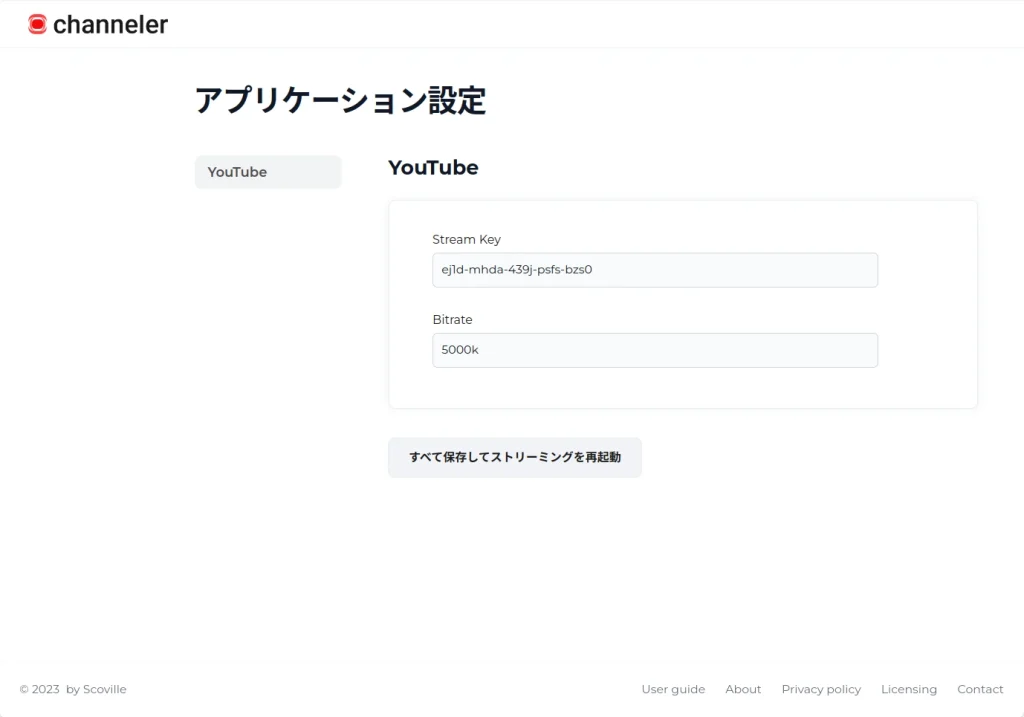
Task: Click the アプリケーション設定 page title
Action: (x=340, y=101)
